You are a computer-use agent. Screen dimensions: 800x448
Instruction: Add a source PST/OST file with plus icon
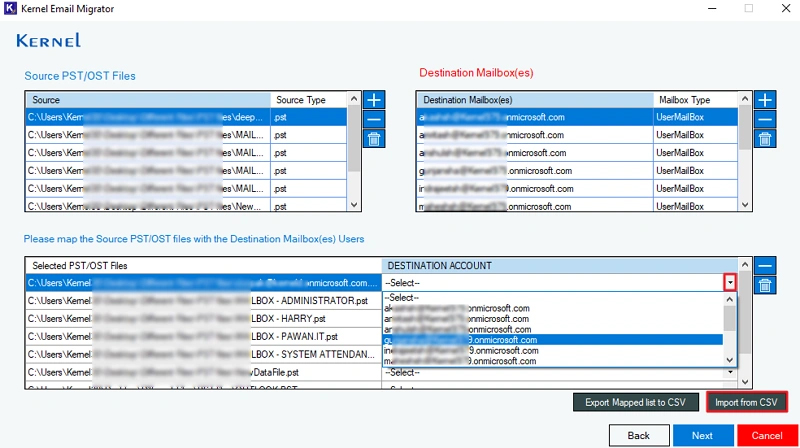374,99
